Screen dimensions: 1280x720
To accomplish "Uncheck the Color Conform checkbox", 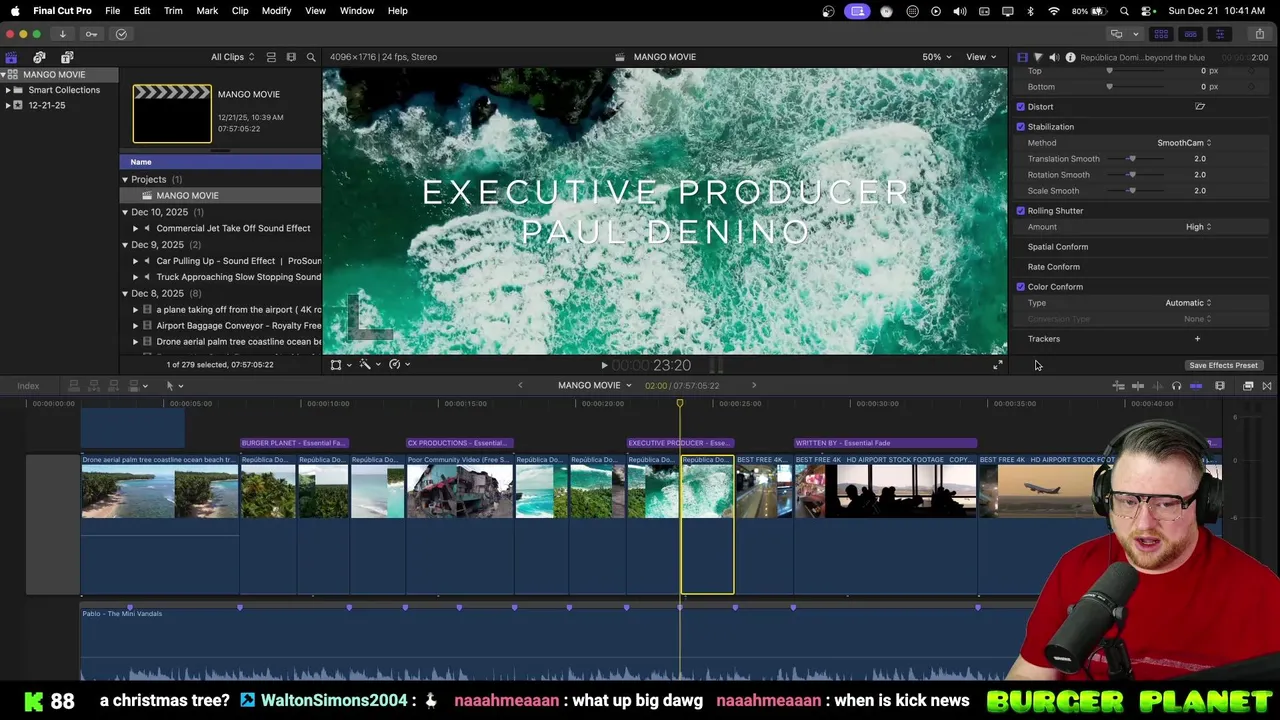I will (1021, 287).
